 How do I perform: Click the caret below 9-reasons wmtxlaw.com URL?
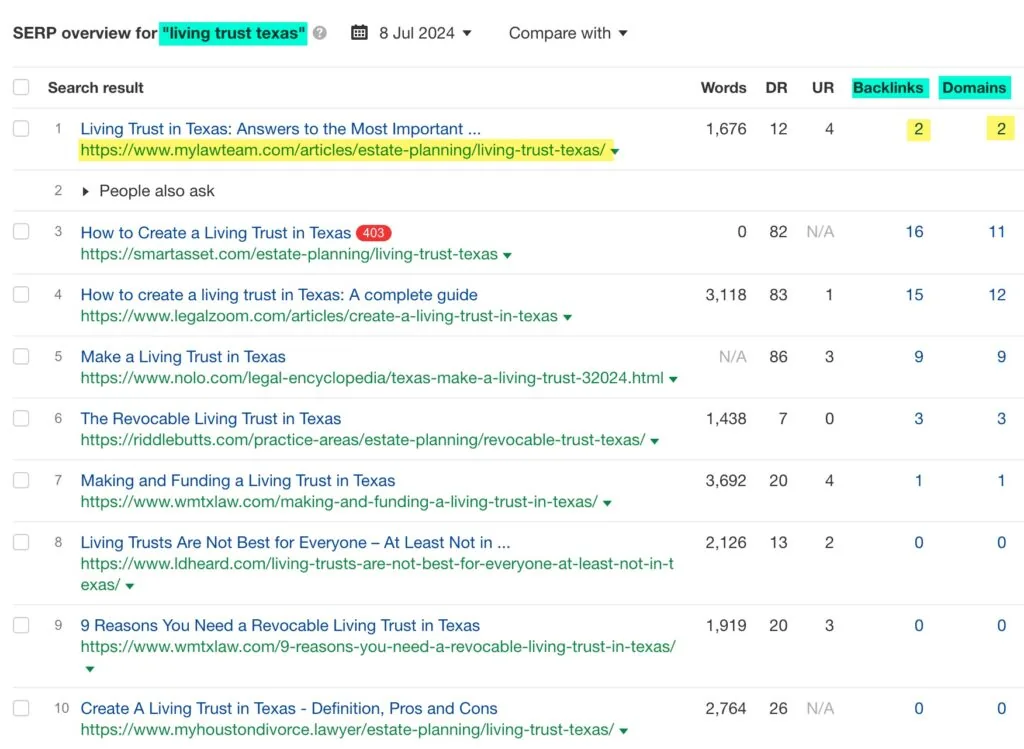89,669
